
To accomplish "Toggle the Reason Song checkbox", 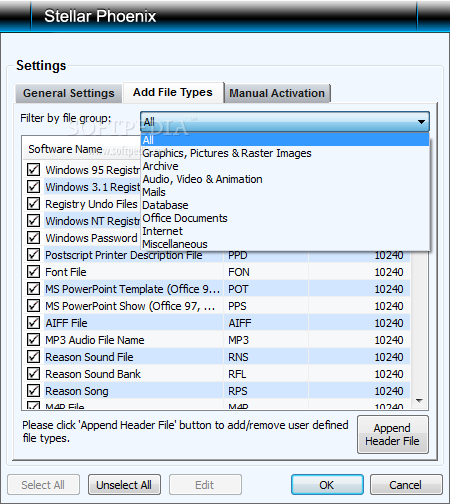I will click(33, 391).
